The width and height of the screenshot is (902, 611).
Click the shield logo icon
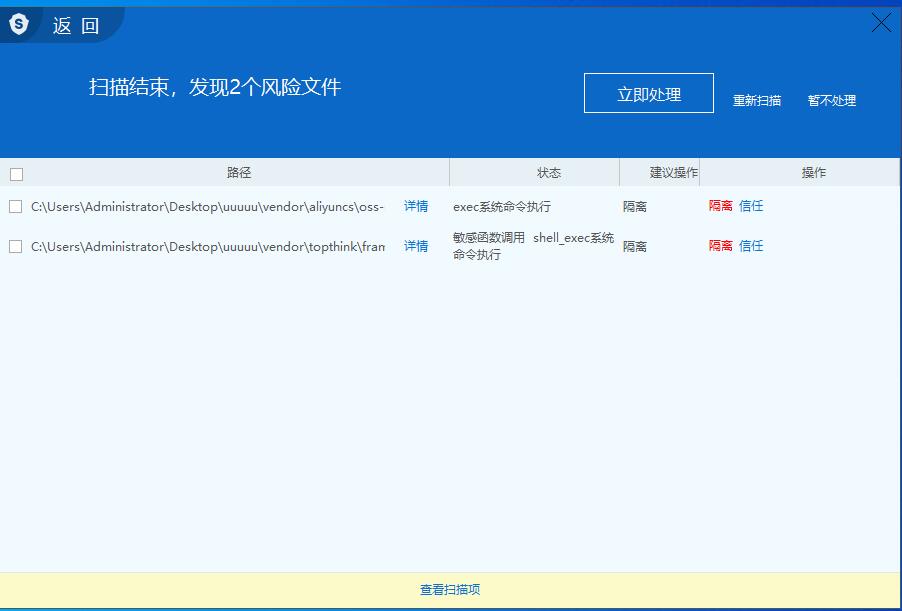[x=19, y=24]
